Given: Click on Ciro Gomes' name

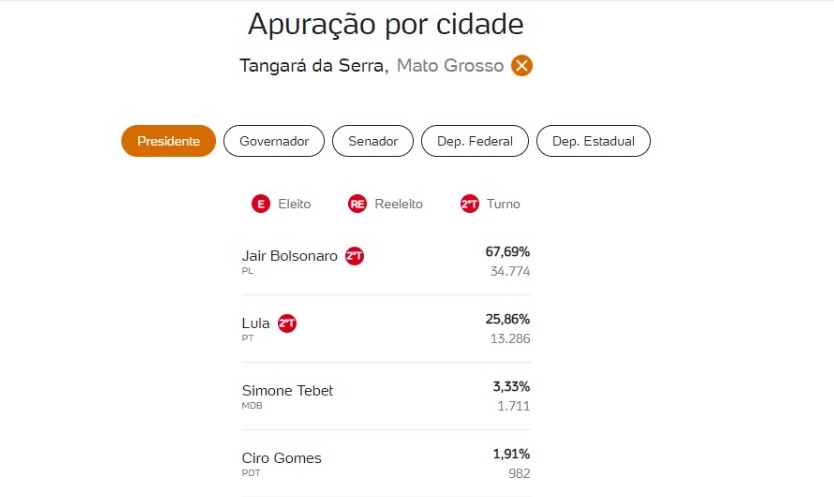Looking at the screenshot, I should point(281,458).
